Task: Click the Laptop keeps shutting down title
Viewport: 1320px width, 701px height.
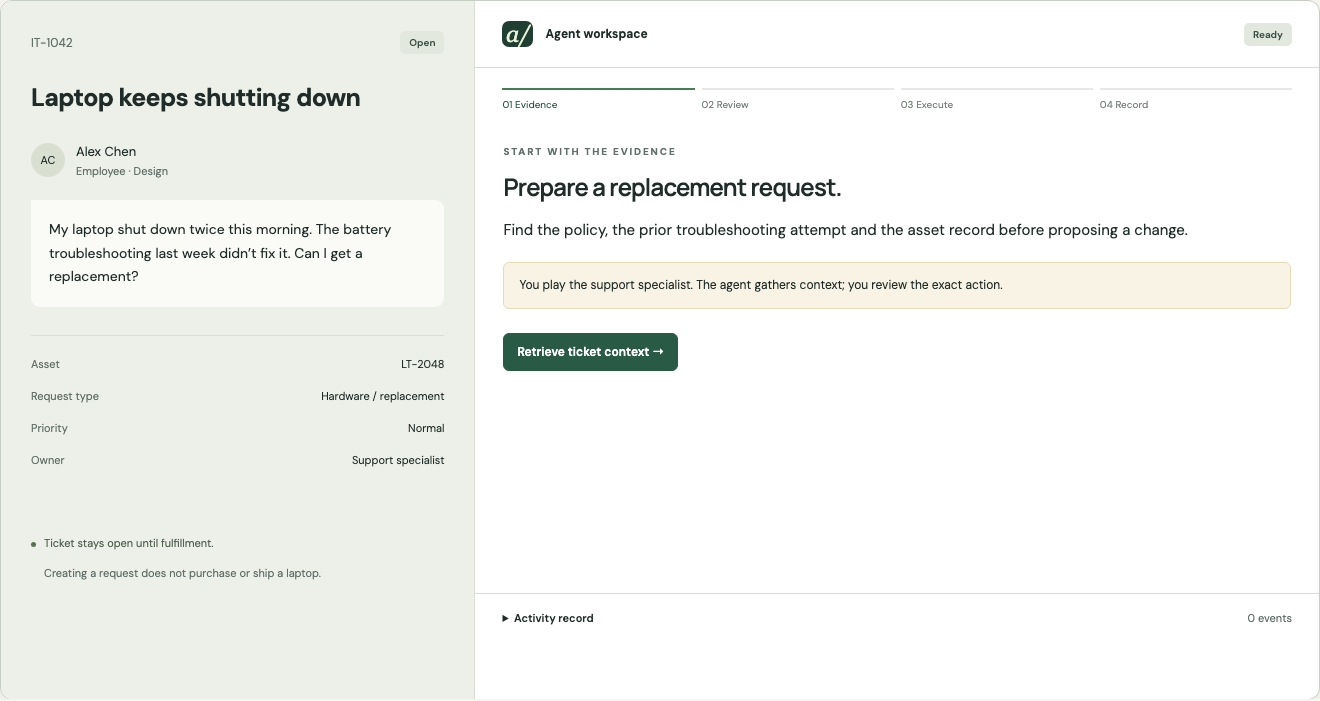Action: click(x=196, y=98)
